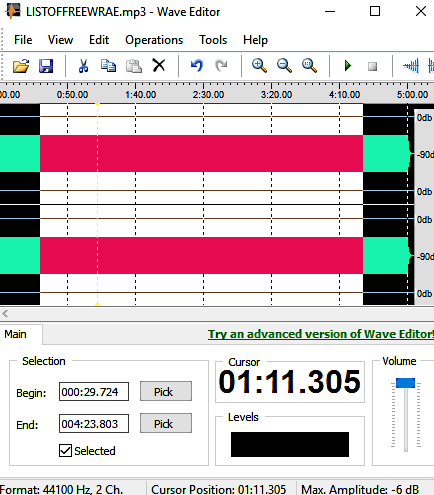This screenshot has height=495, width=434.
Task: Switch to the Main tab
Action: (x=15, y=334)
